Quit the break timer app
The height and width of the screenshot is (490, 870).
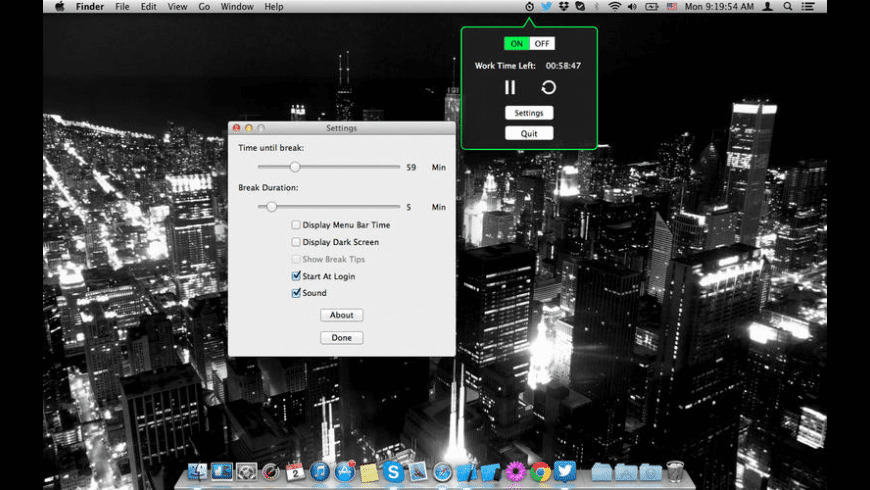pos(529,134)
